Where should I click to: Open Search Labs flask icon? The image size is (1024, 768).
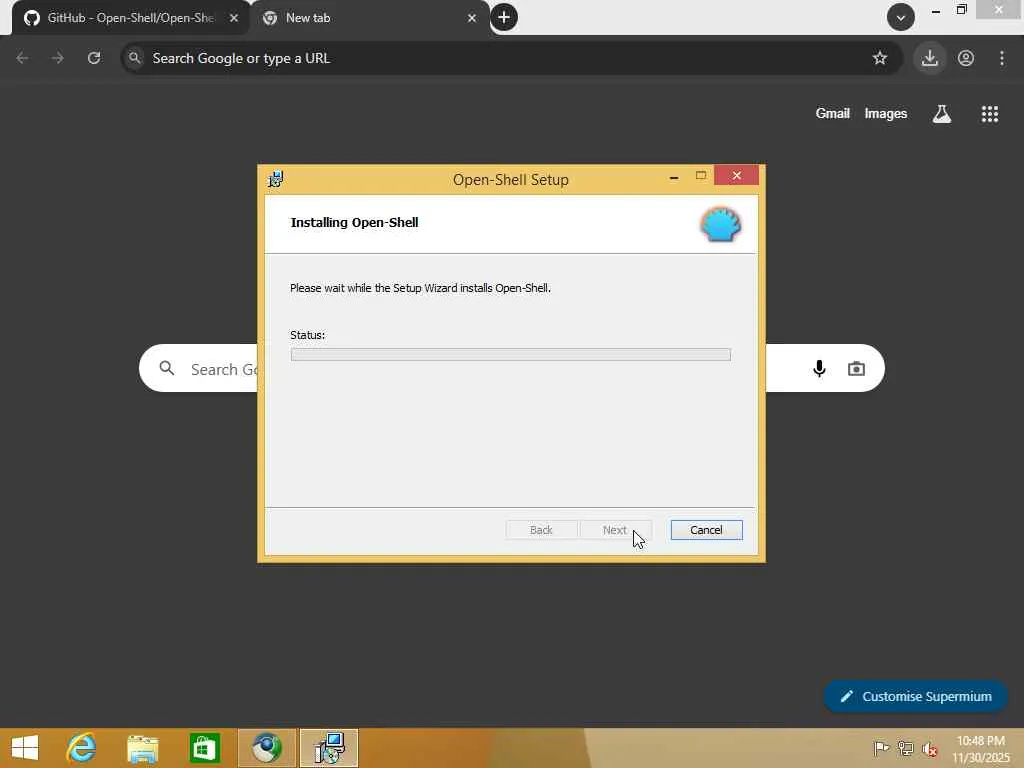point(941,114)
